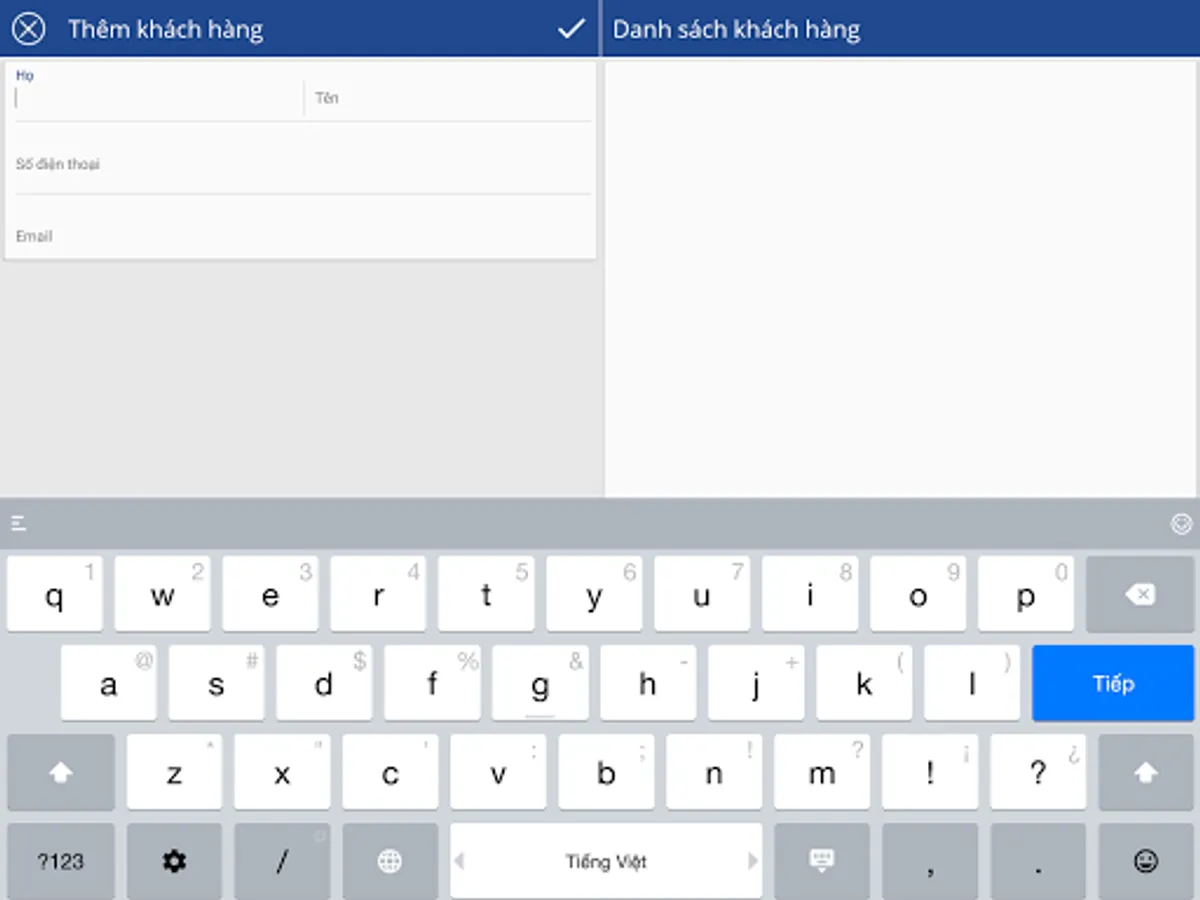Viewport: 1200px width, 900px height.
Task: Tap the comma key
Action: (x=930, y=861)
